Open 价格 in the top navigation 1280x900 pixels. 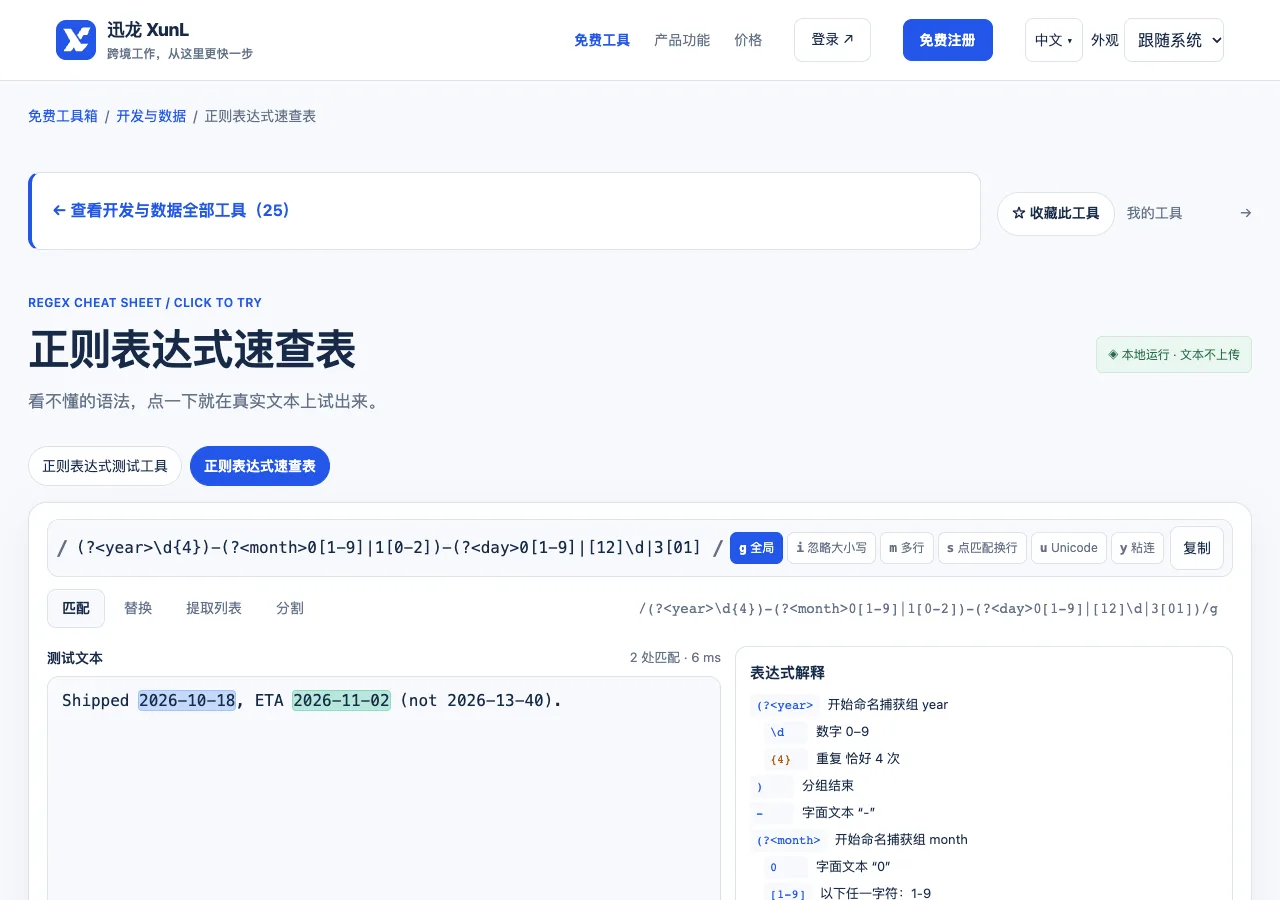[748, 40]
